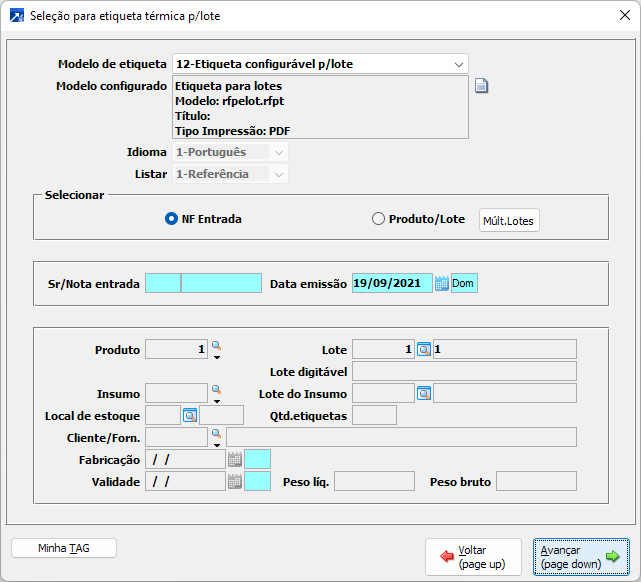The height and width of the screenshot is (582, 641).
Task: Select the Produto/Lote radio option
Action: [378, 219]
